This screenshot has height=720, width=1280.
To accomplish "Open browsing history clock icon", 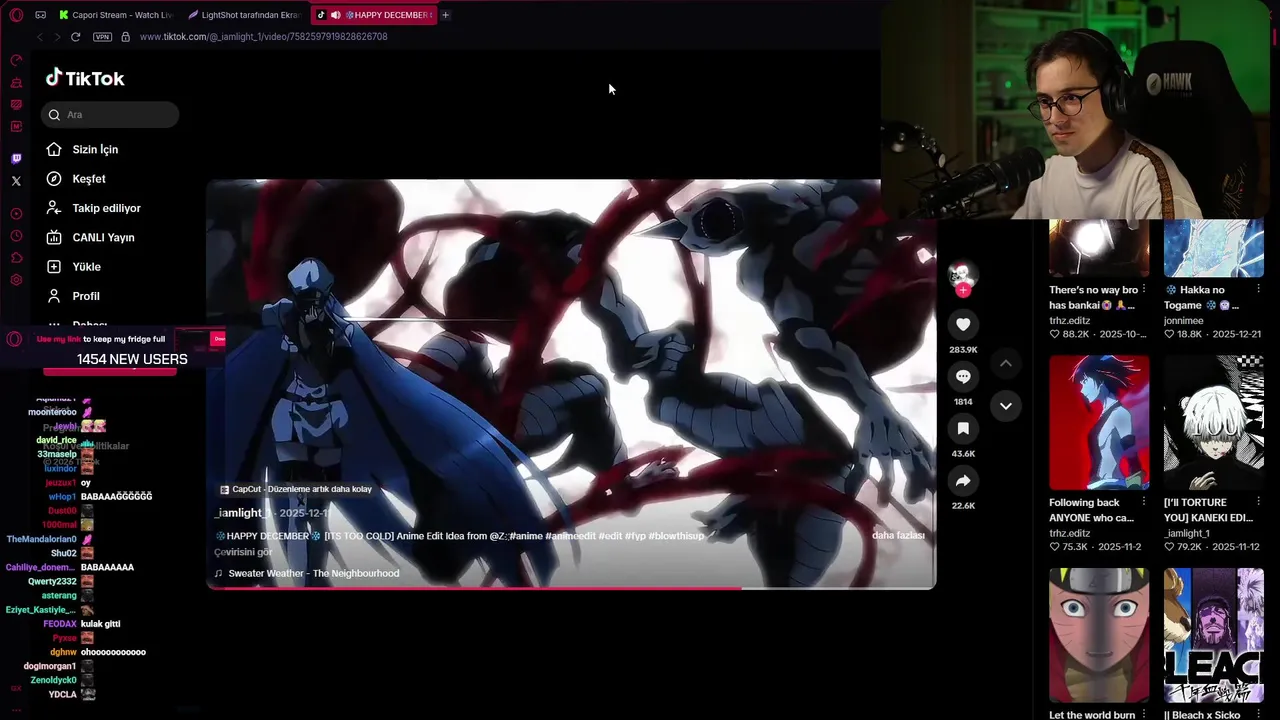I will 16,236.
